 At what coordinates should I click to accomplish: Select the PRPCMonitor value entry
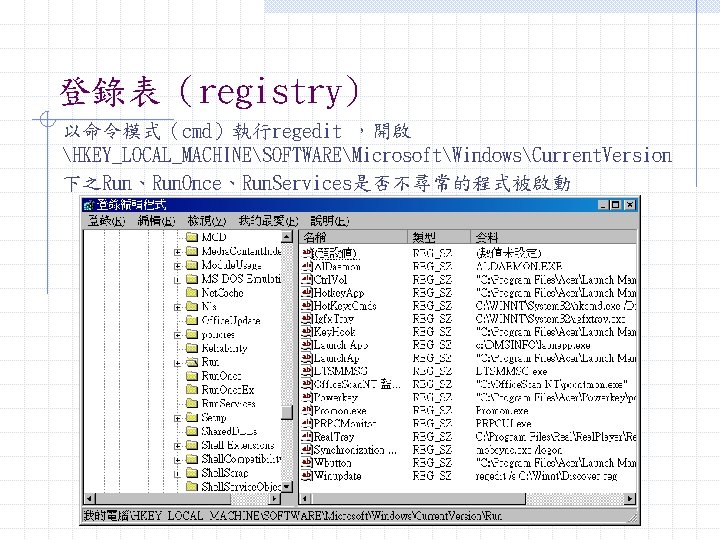(x=345, y=423)
